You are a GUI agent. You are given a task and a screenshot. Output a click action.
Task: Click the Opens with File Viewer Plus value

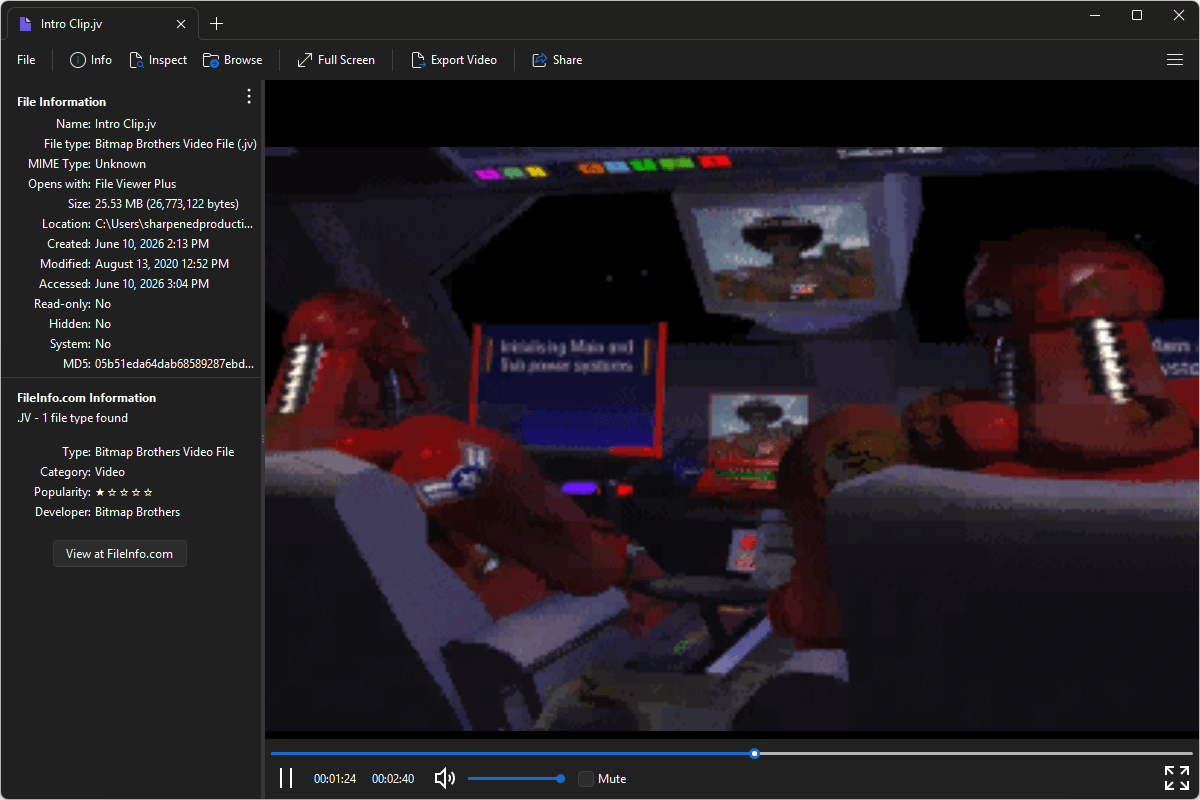click(135, 184)
